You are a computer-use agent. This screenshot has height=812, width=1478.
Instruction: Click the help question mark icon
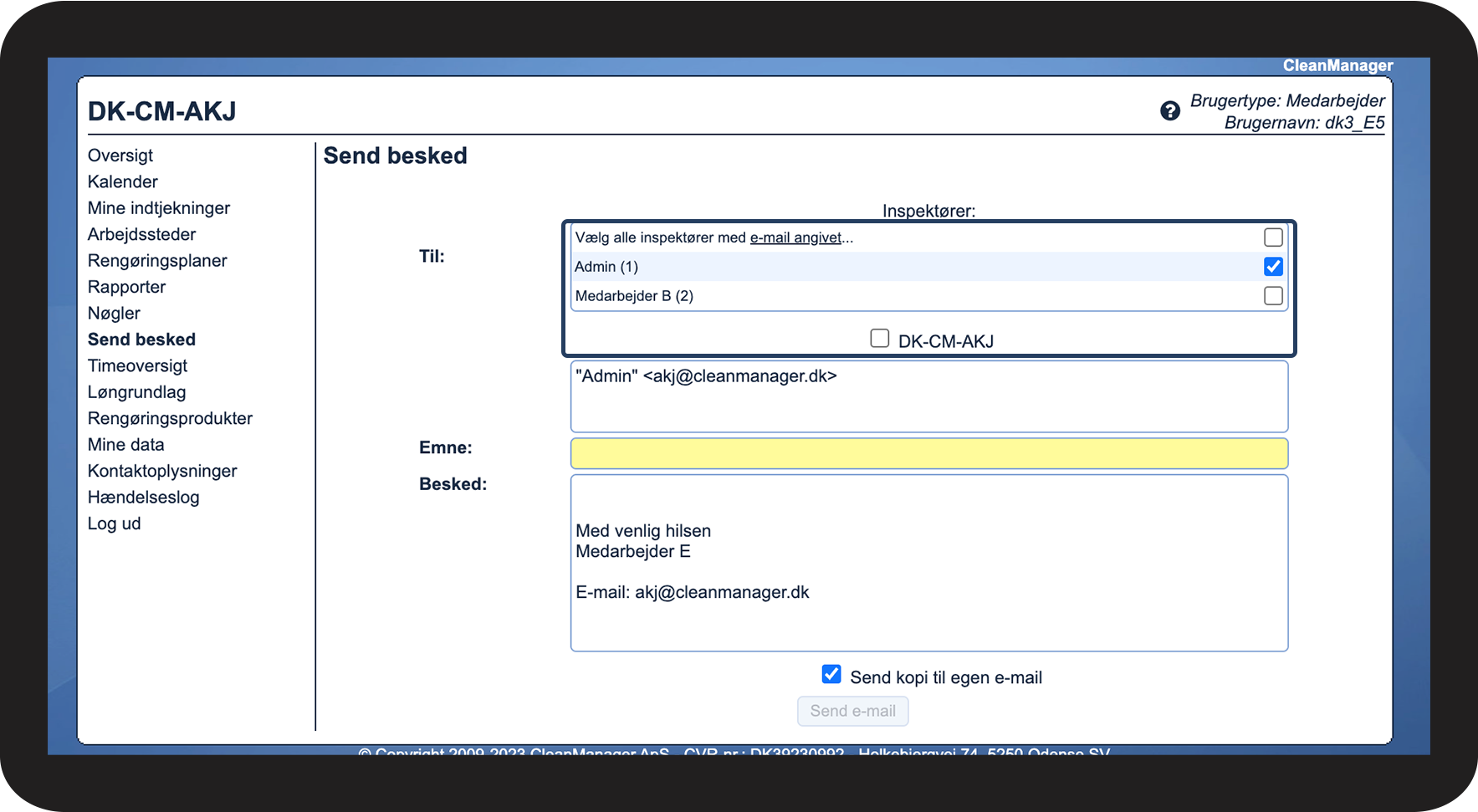point(1169,110)
